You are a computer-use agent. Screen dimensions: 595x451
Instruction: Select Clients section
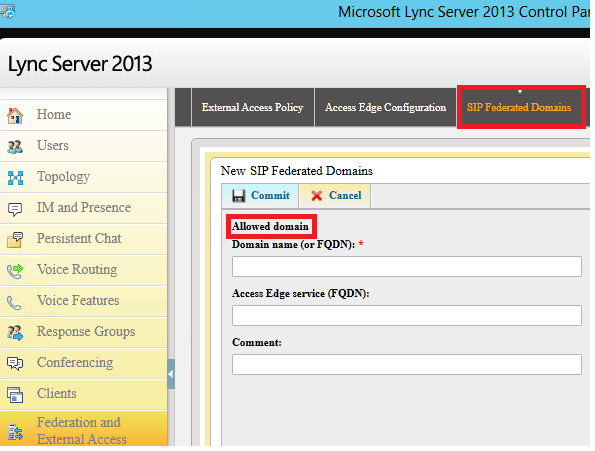tap(83, 394)
